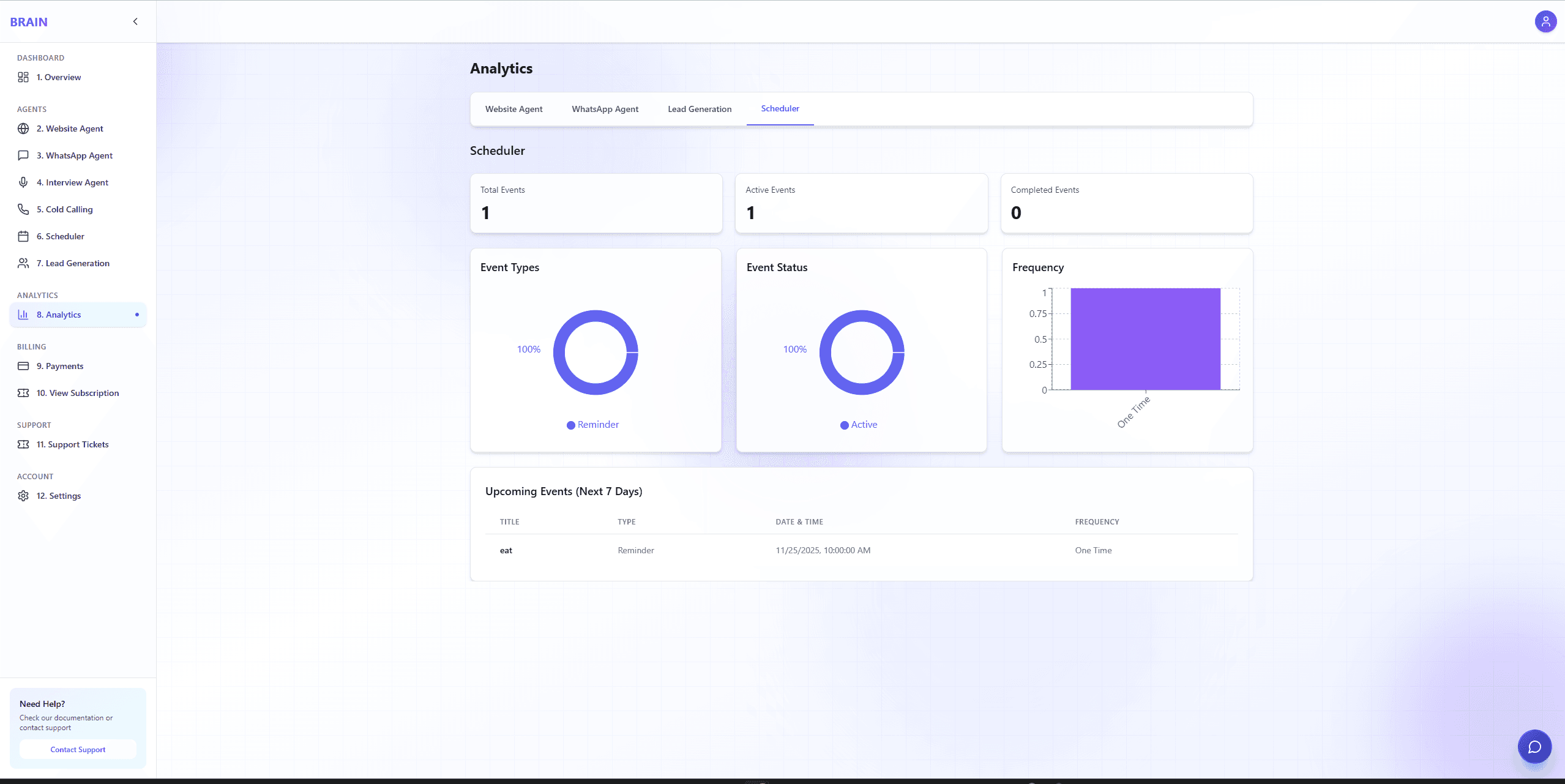Select 8. Analytics sidebar item
This screenshot has height=784, width=1565.
pos(78,315)
